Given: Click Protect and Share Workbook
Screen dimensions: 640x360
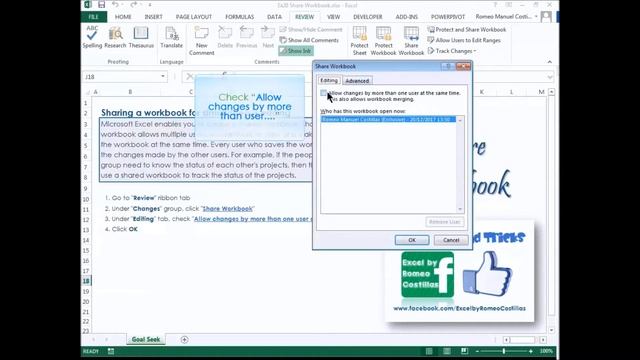Looking at the screenshot, I should tap(467, 29).
